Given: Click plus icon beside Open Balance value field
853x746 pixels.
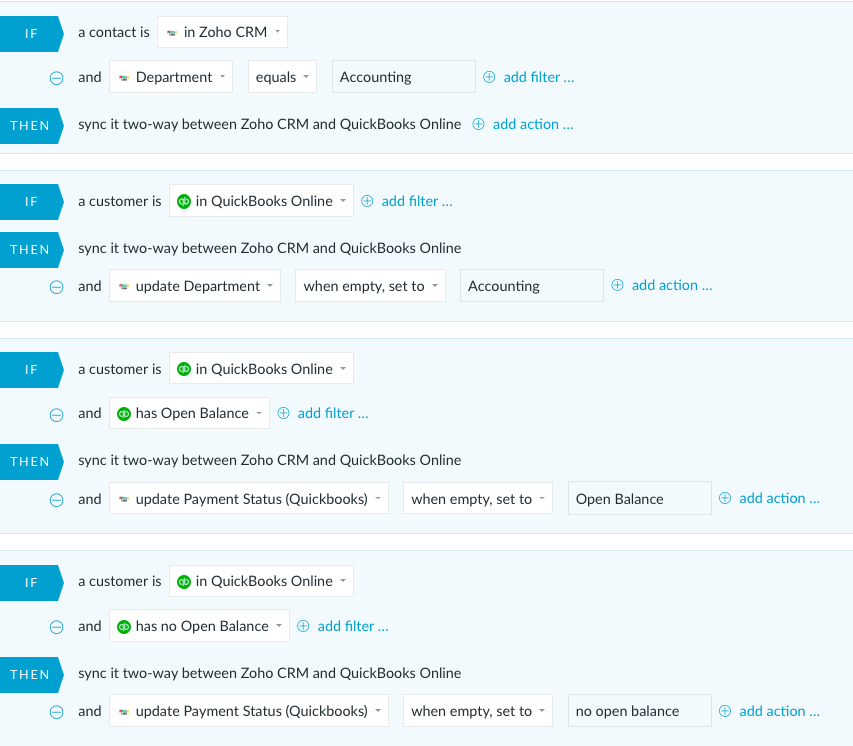Looking at the screenshot, I should pos(725,498).
